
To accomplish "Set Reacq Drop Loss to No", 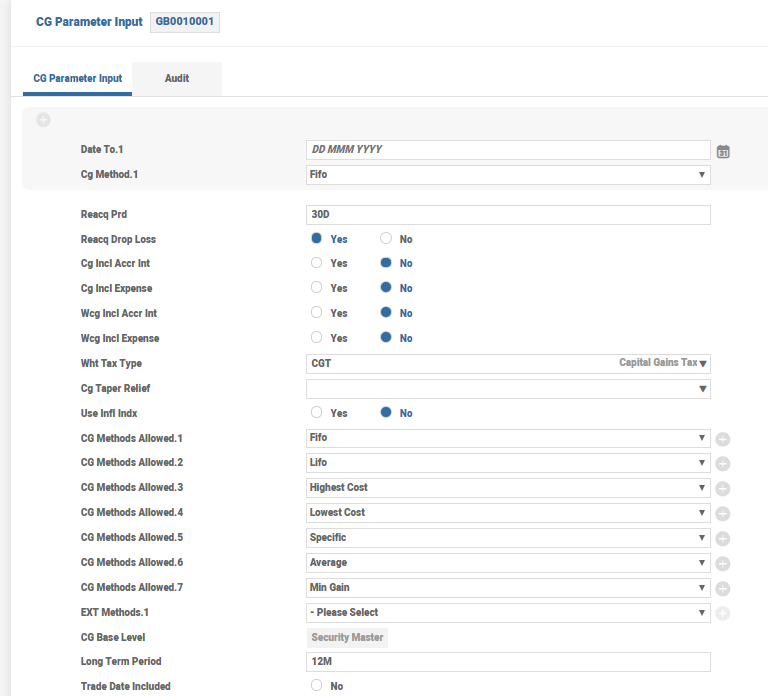I will pos(386,239).
